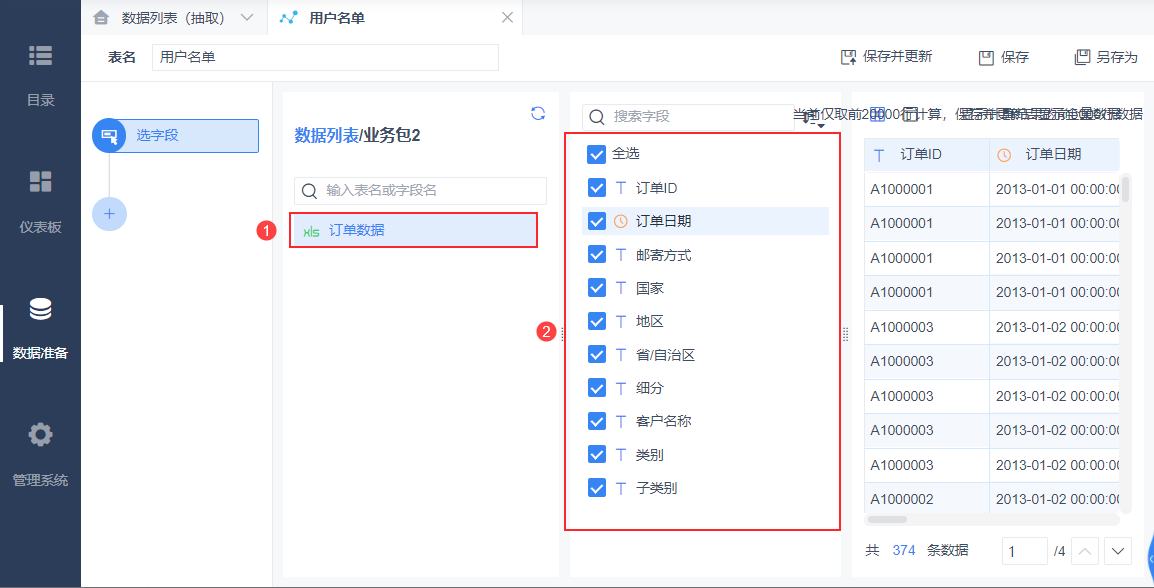1154x588 pixels.
Task: Open 管理系统 settings gear icon
Action: tap(40, 436)
